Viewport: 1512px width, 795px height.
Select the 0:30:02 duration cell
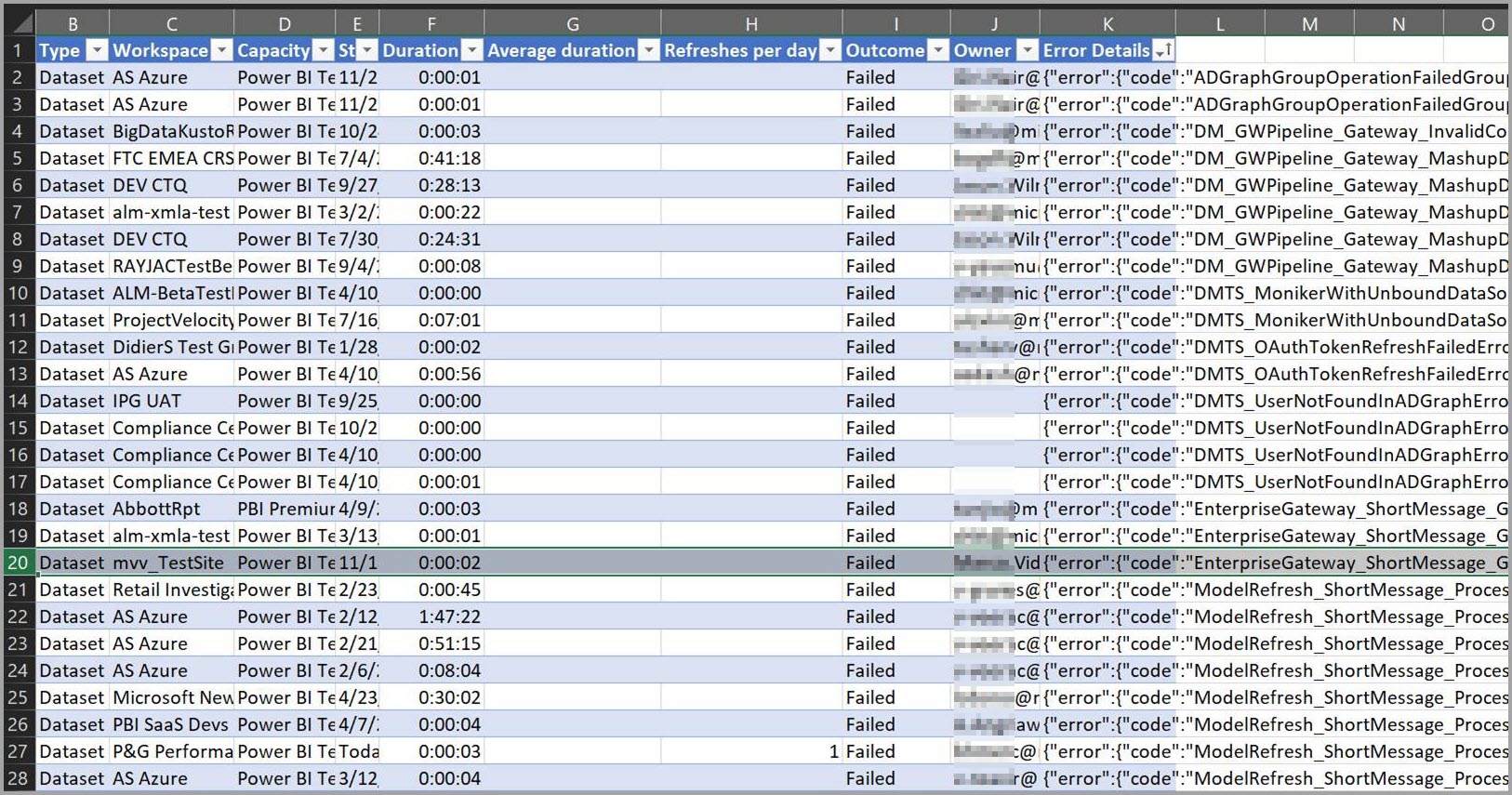(x=431, y=697)
